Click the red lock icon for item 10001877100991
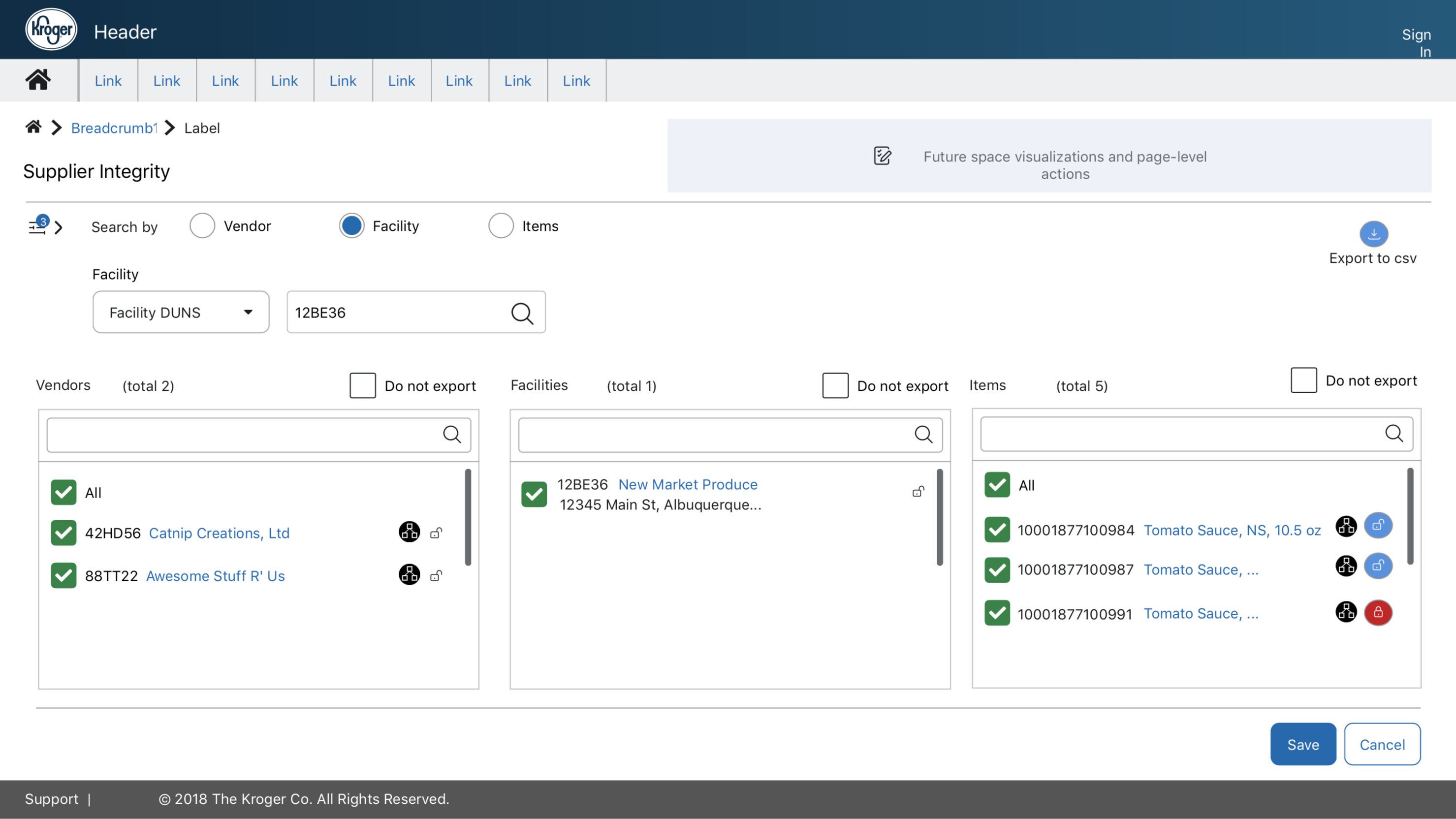 click(x=1378, y=613)
